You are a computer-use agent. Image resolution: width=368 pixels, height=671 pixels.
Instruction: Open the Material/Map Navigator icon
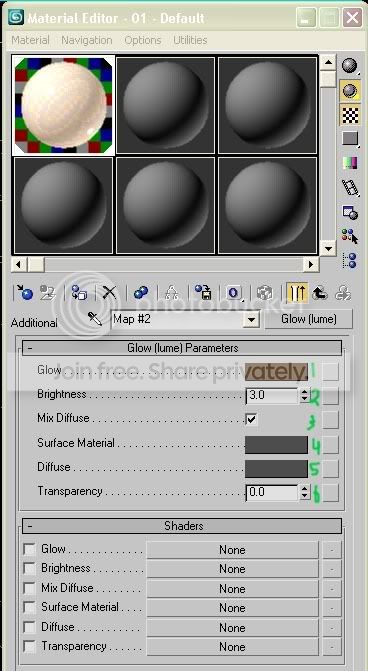350,260
